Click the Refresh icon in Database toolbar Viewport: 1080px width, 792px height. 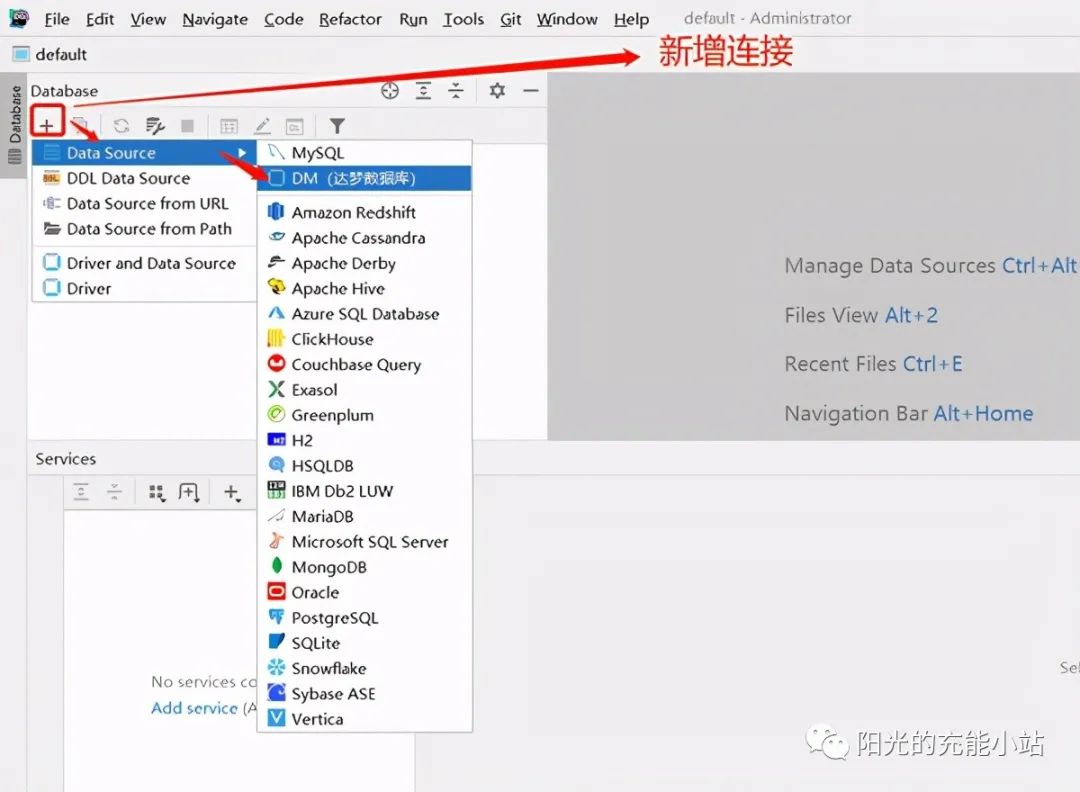121,125
